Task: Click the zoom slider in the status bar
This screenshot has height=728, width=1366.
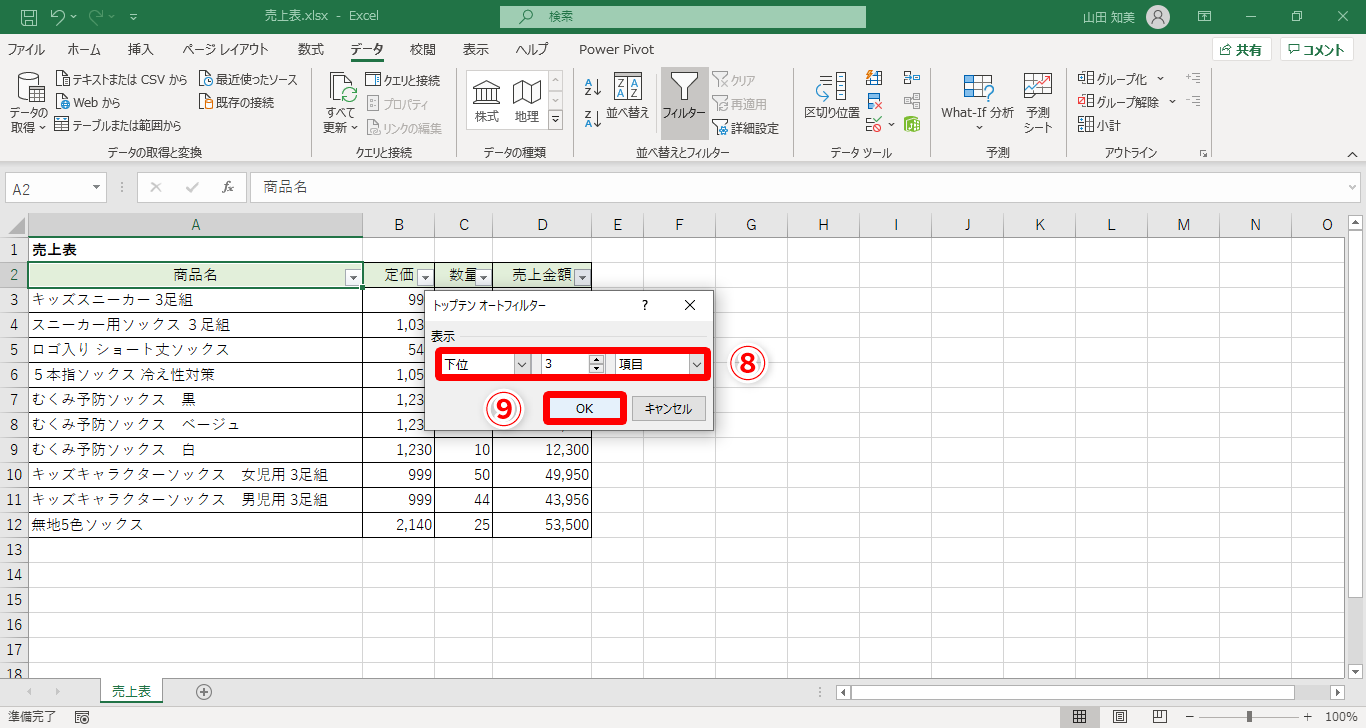Action: 1249,717
